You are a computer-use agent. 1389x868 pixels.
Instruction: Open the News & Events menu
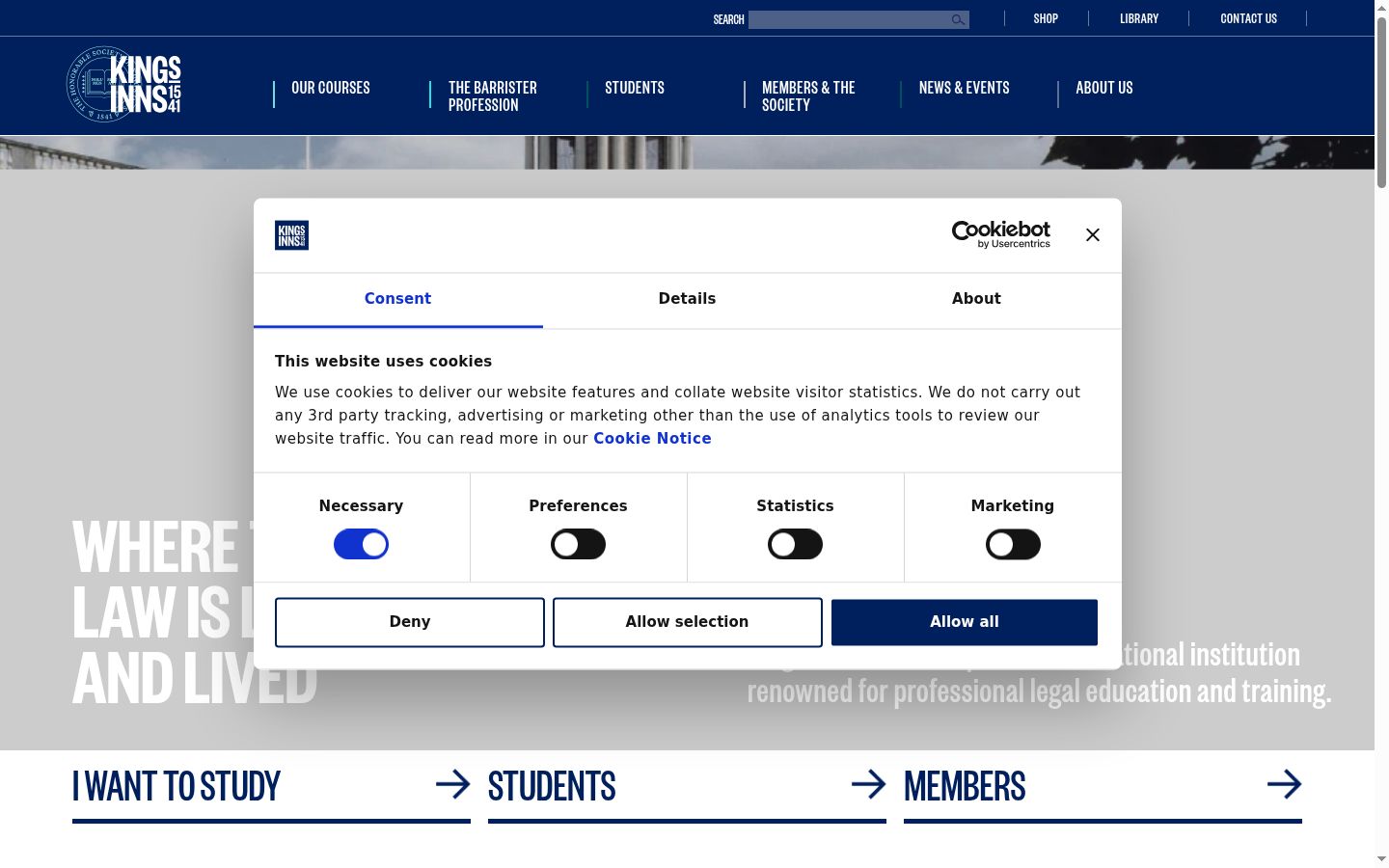[964, 88]
